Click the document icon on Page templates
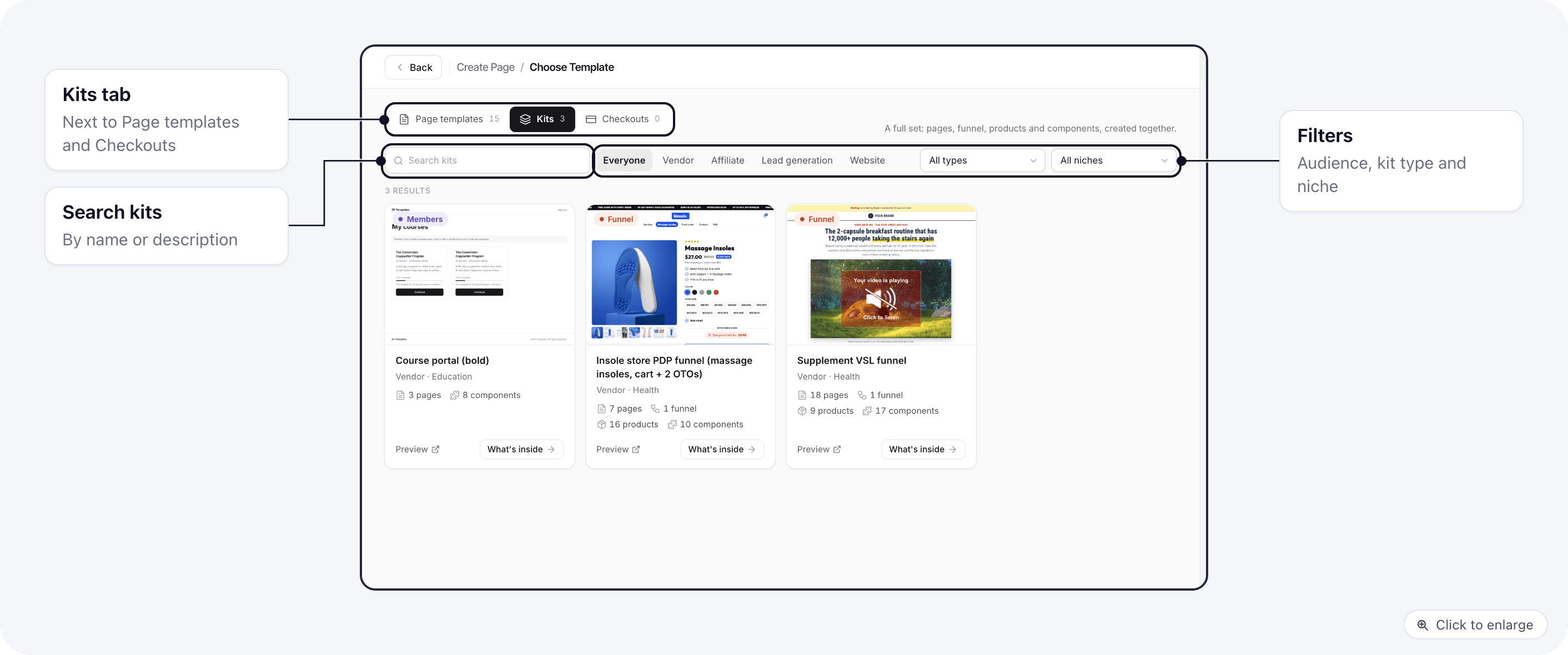 coord(404,119)
